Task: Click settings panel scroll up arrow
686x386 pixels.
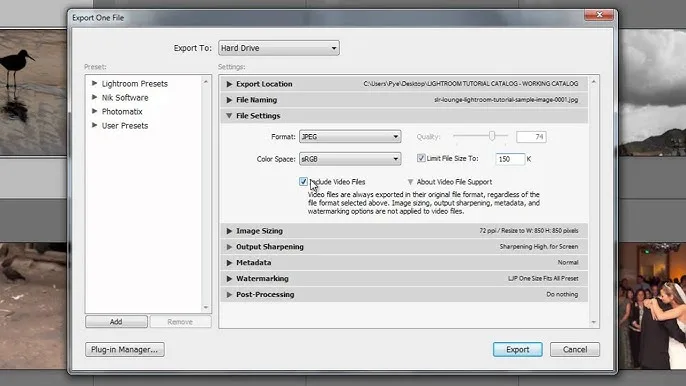Action: coord(594,82)
